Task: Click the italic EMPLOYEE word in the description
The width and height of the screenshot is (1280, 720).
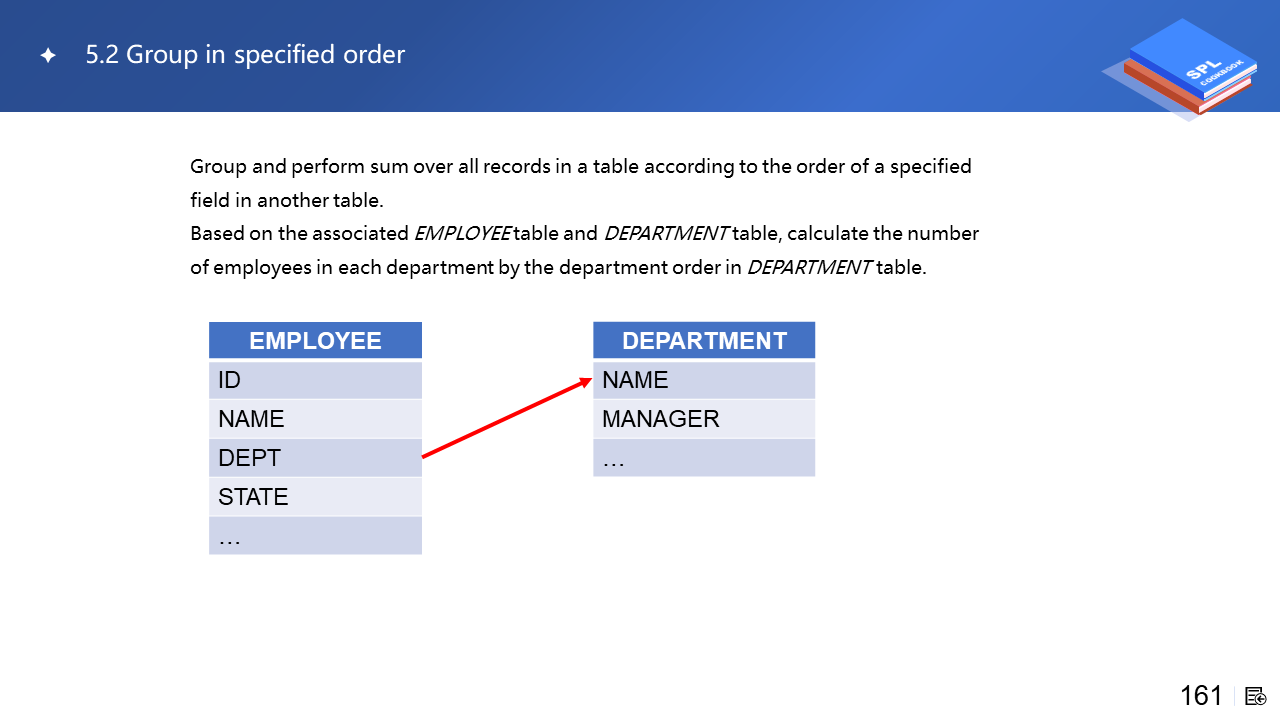Action: click(462, 234)
